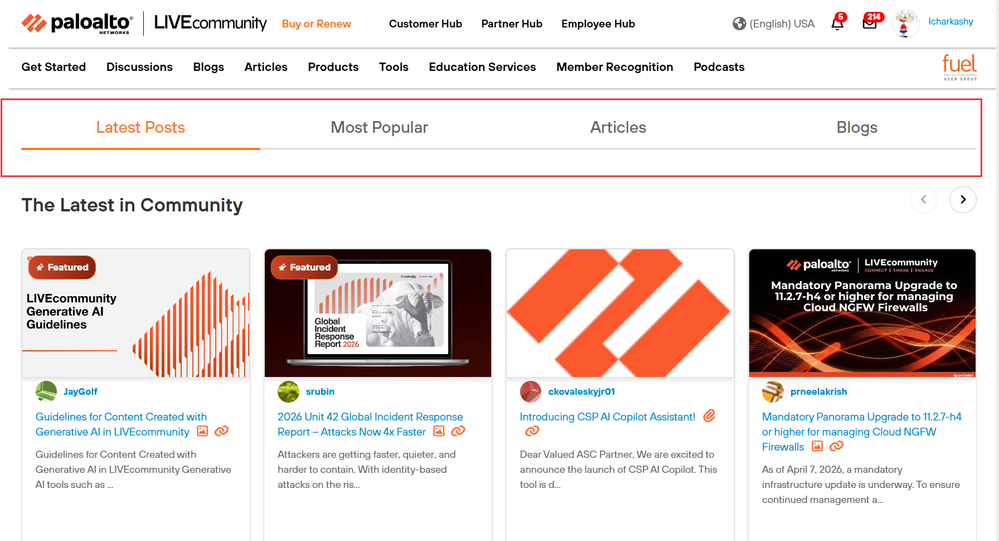Go to the next carousel slide arrow
999x541 pixels.
coord(963,199)
